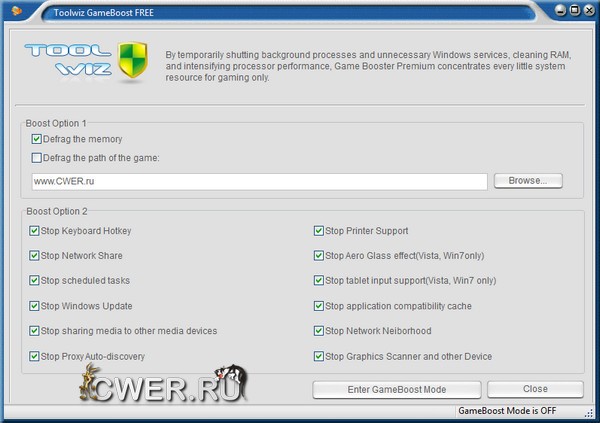This screenshot has height=423, width=600.
Task: Uncheck Stop Aero Glass effect option
Action: pos(319,256)
